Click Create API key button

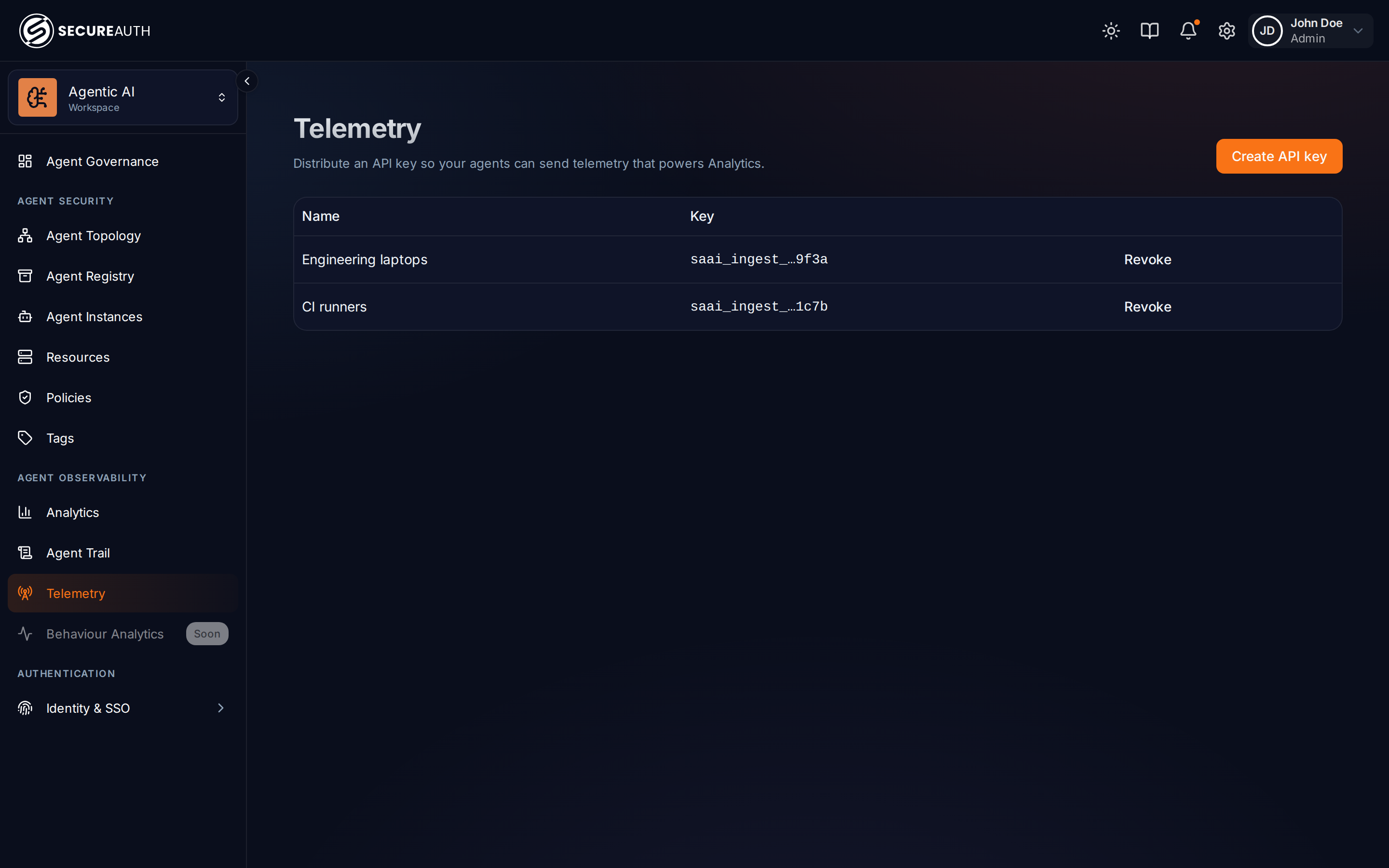(1279, 156)
